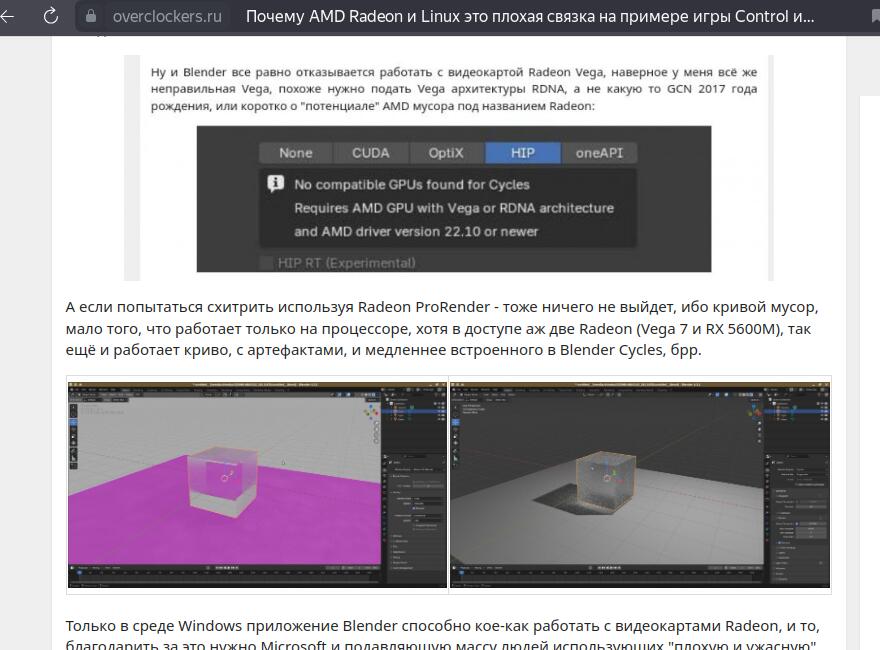Go back using the browser back arrow

coord(7,16)
